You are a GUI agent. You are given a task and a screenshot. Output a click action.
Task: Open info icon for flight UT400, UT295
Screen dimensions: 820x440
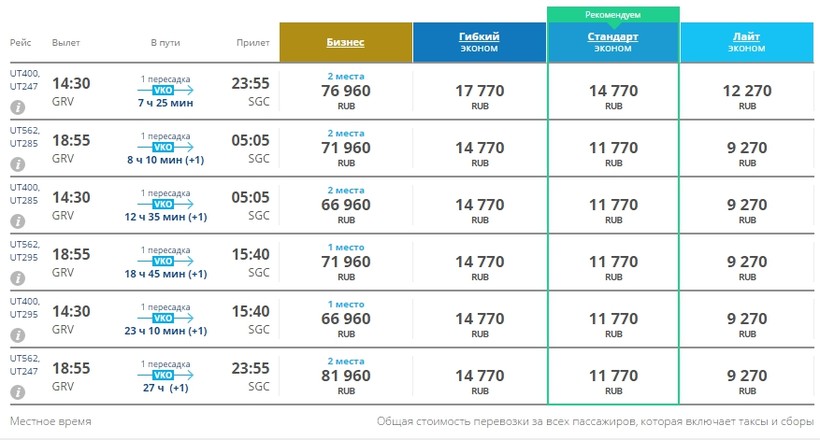click(x=18, y=333)
